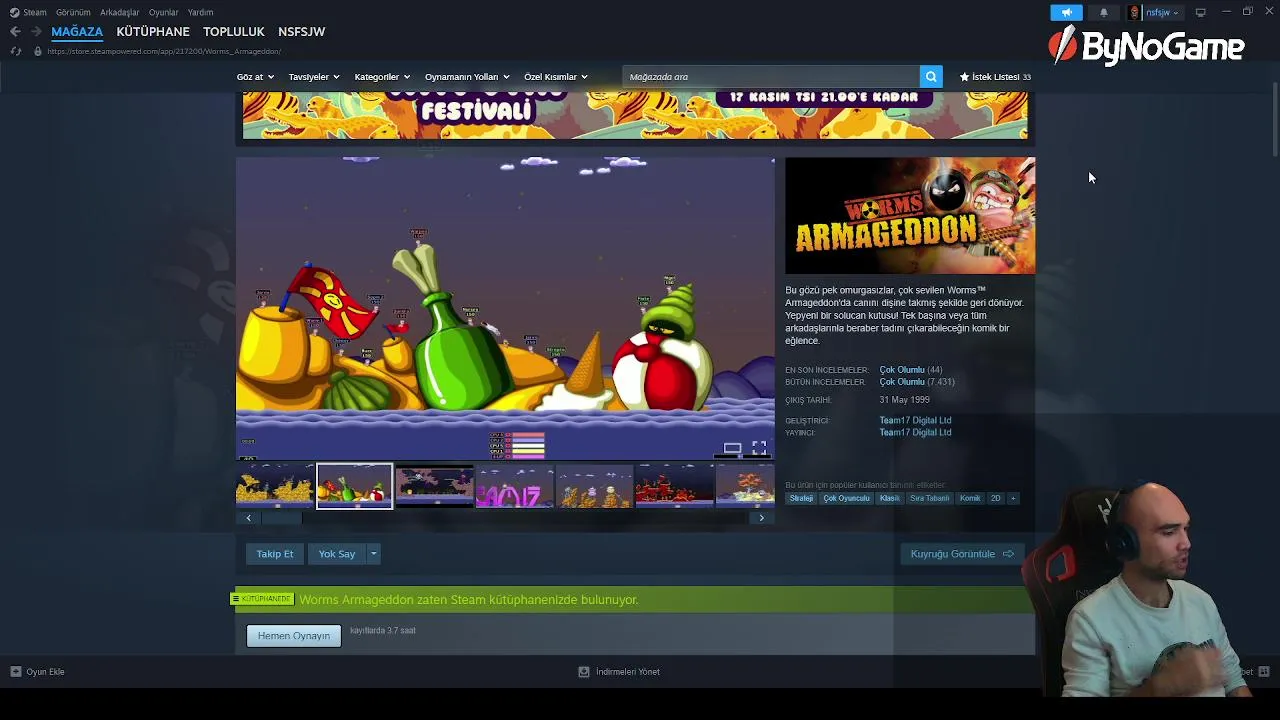Open screenshot in fullscreen mode icon
Viewport: 1280px width, 720px height.
(759, 448)
